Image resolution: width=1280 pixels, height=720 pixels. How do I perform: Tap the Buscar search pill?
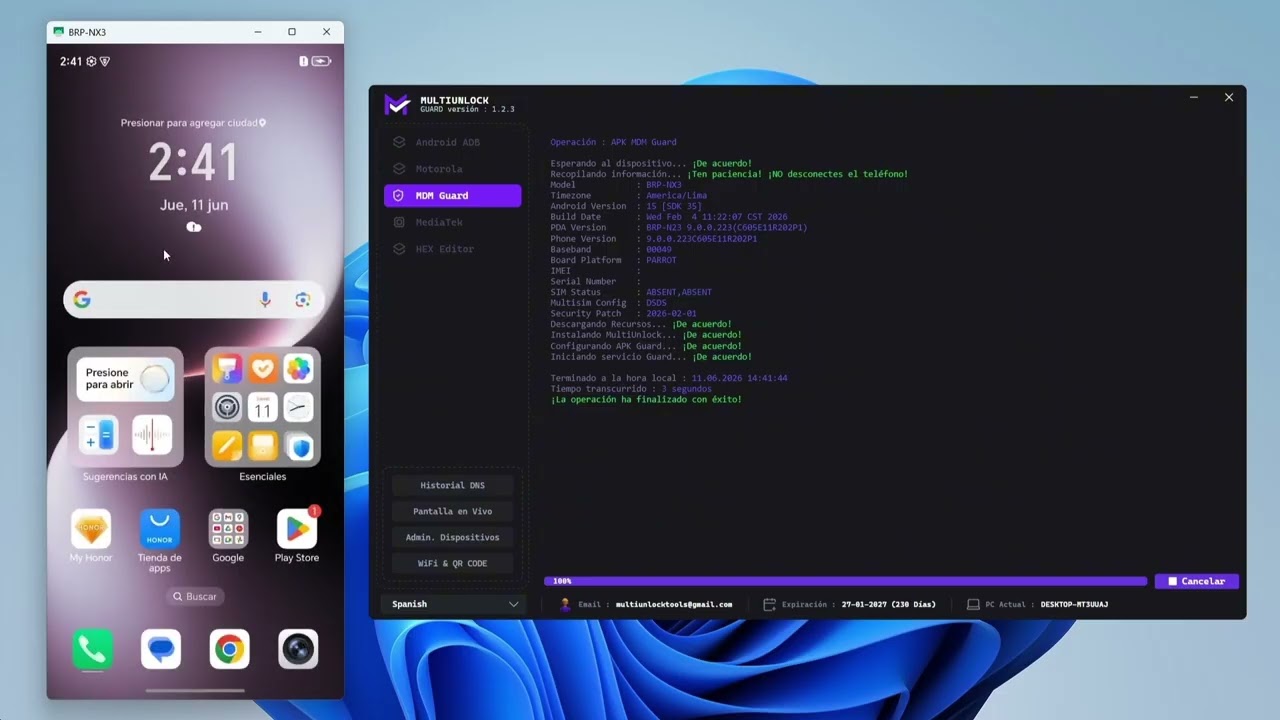(x=194, y=596)
